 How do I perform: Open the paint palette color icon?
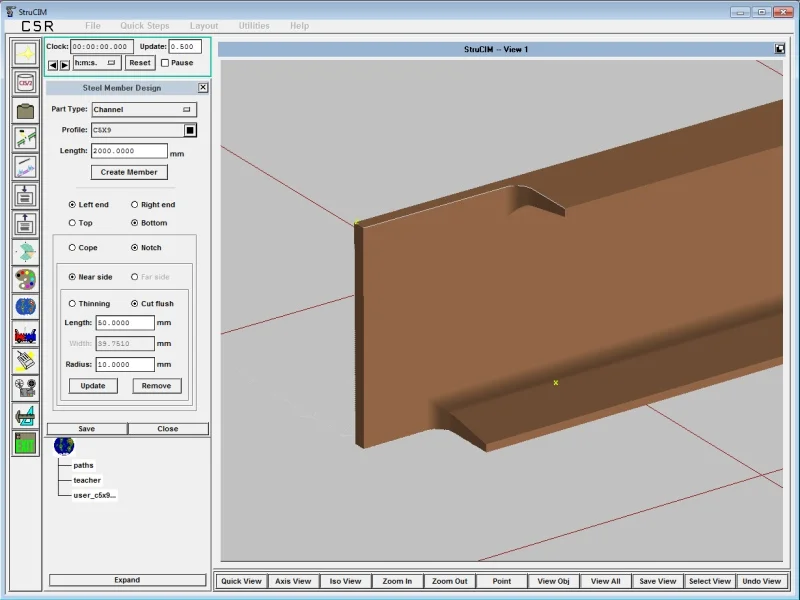point(25,280)
